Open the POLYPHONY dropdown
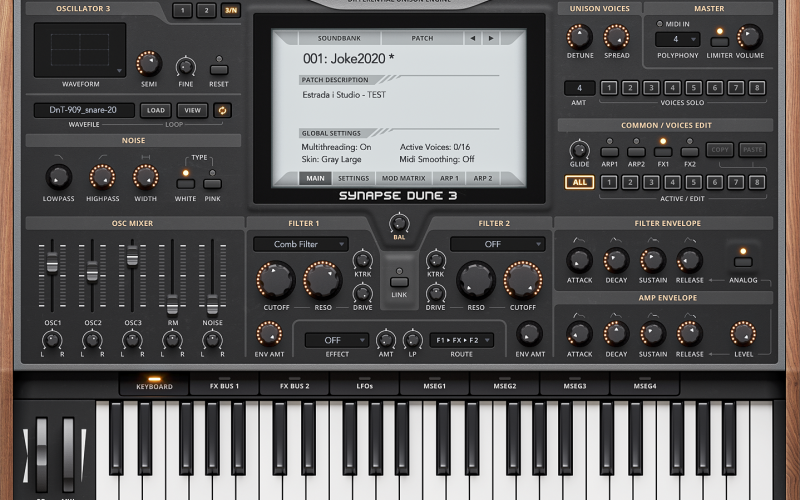800x500 pixels. click(678, 39)
